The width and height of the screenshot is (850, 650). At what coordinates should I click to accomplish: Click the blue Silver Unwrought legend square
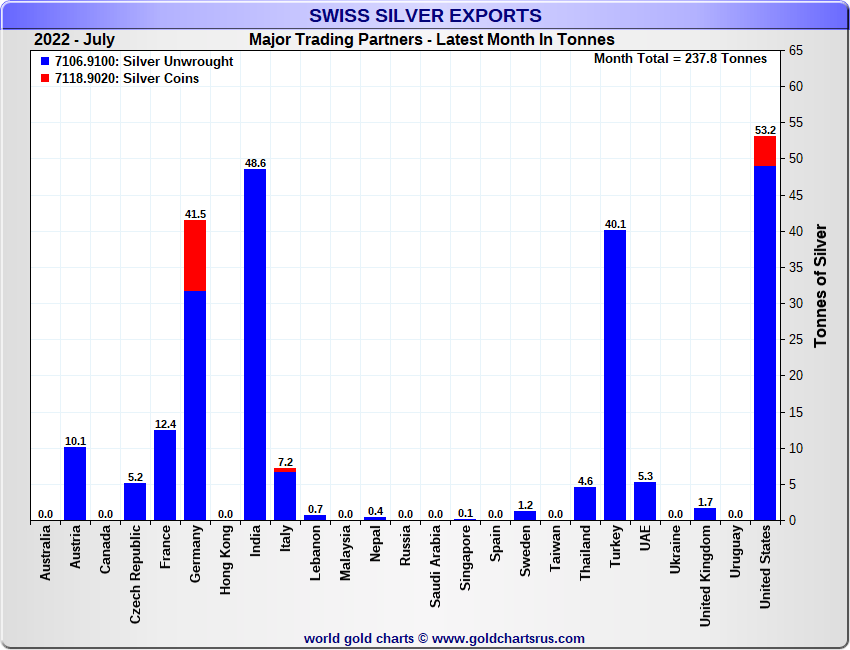[x=45, y=62]
